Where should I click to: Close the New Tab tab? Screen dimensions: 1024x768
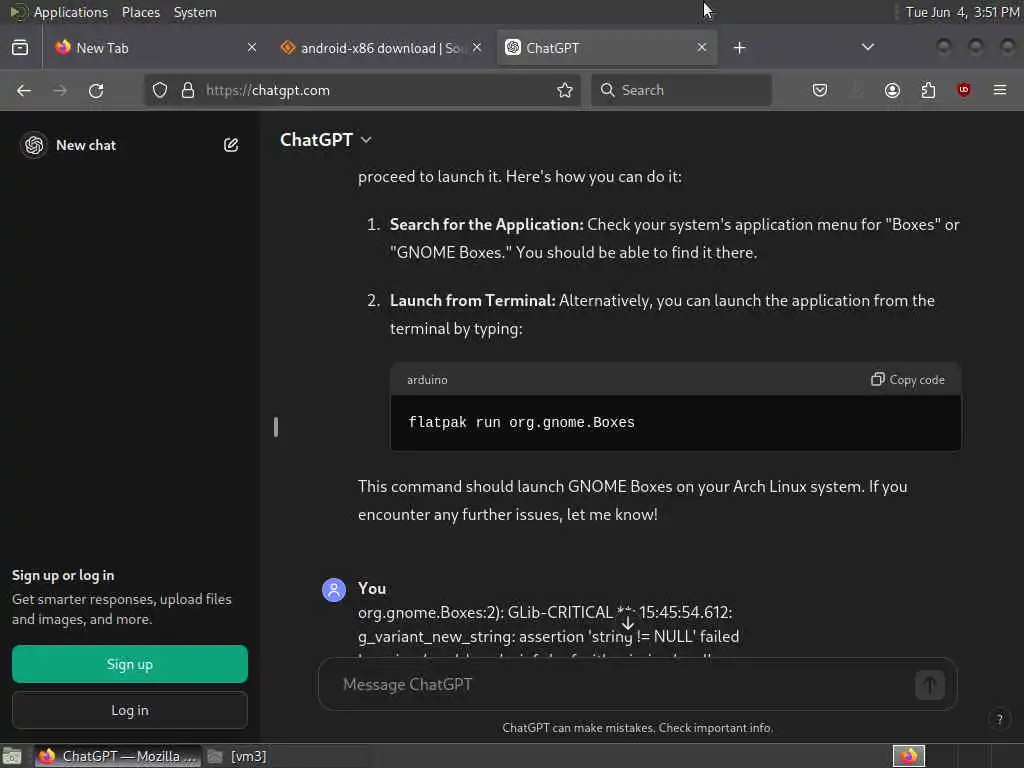pyautogui.click(x=252, y=48)
